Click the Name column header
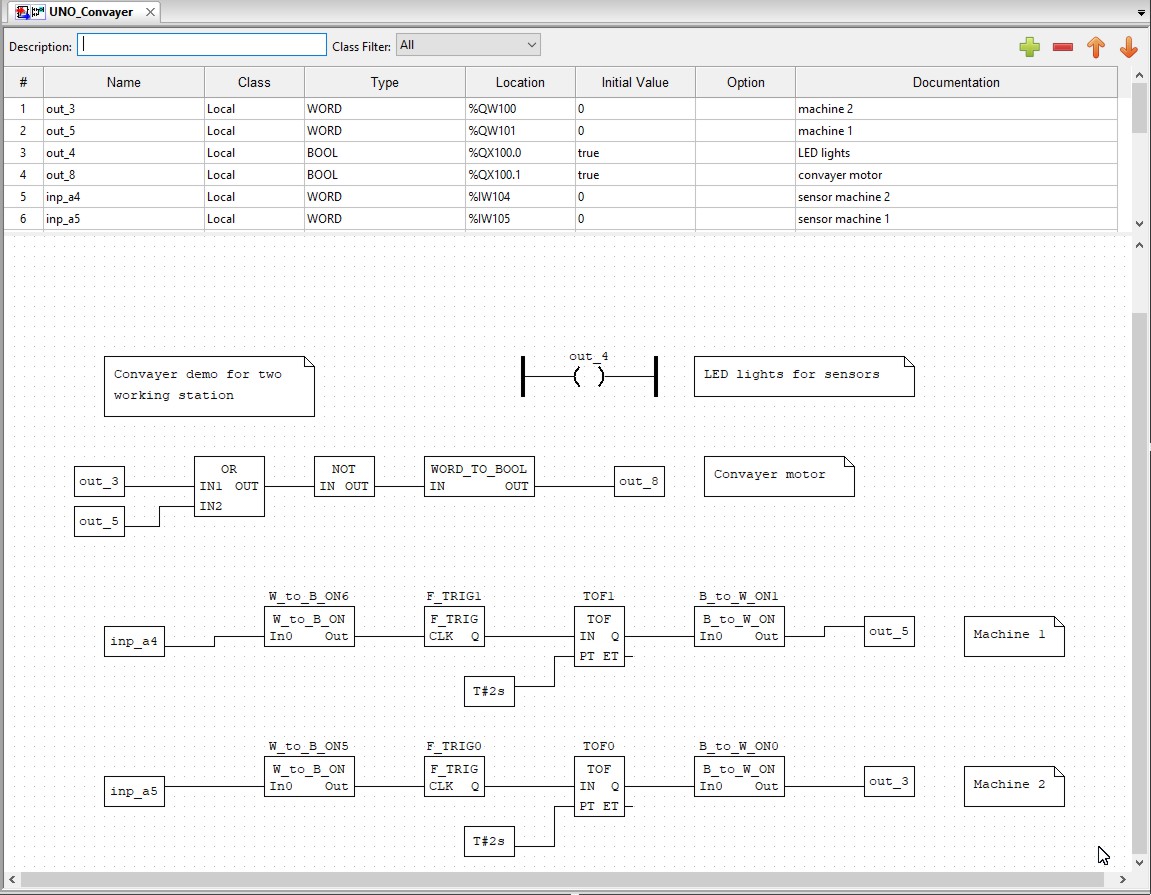Image resolution: width=1151 pixels, height=895 pixels. (x=123, y=82)
